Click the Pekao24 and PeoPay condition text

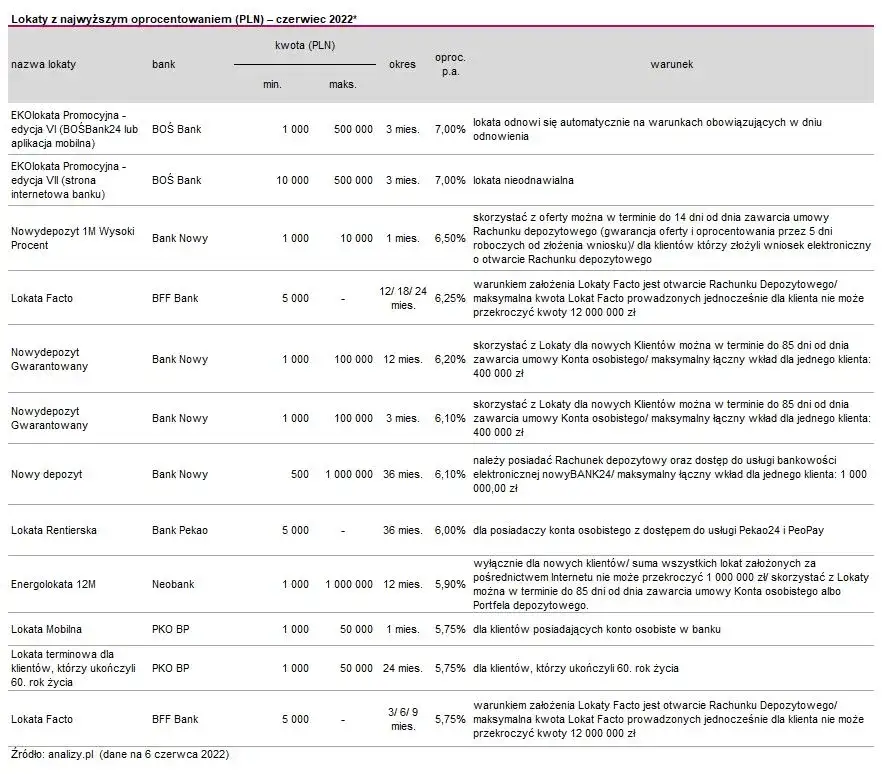point(648,530)
